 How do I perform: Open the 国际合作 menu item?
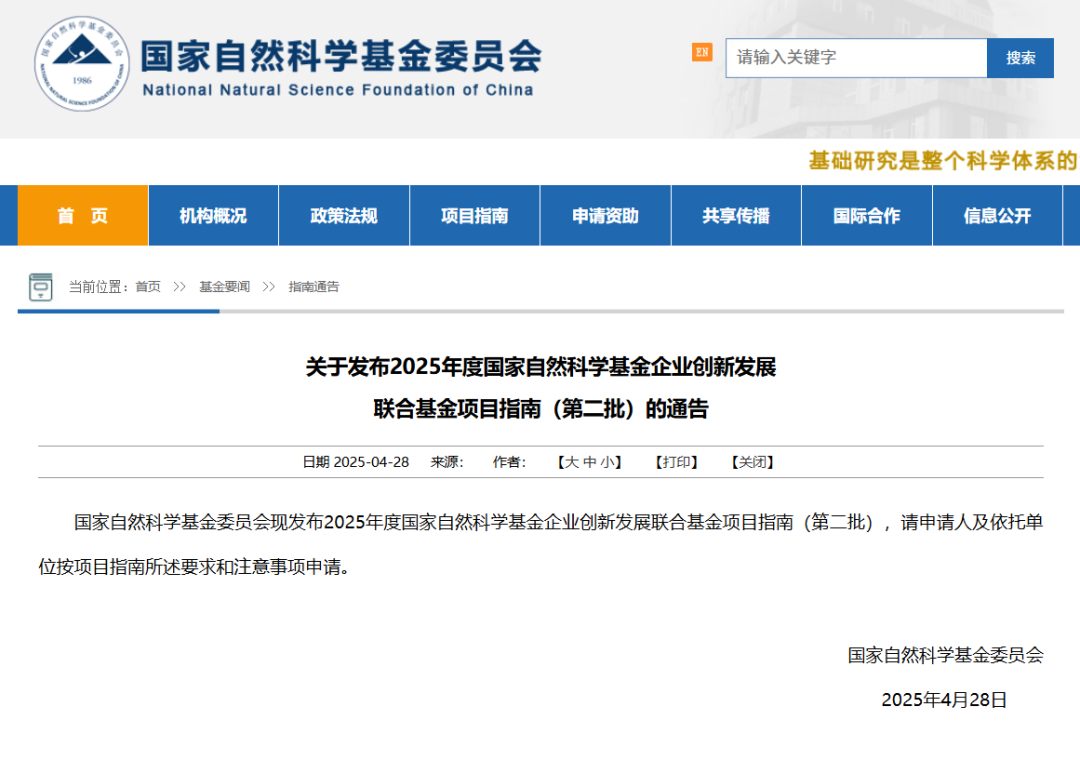click(867, 216)
